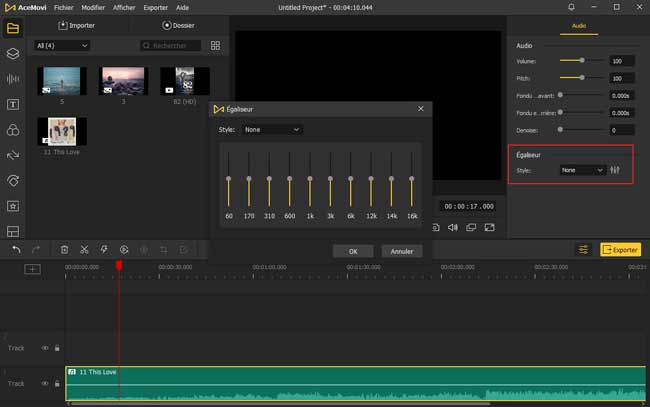Open the Transitions panel in sidebar
The height and width of the screenshot is (407, 650).
13,156
